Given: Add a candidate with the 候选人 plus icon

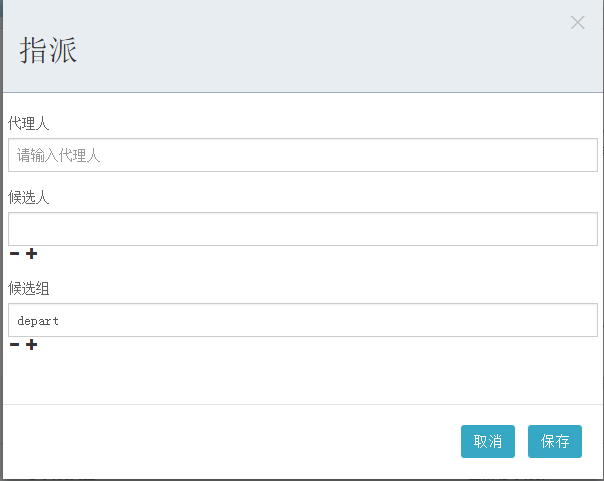Looking at the screenshot, I should (x=32, y=254).
